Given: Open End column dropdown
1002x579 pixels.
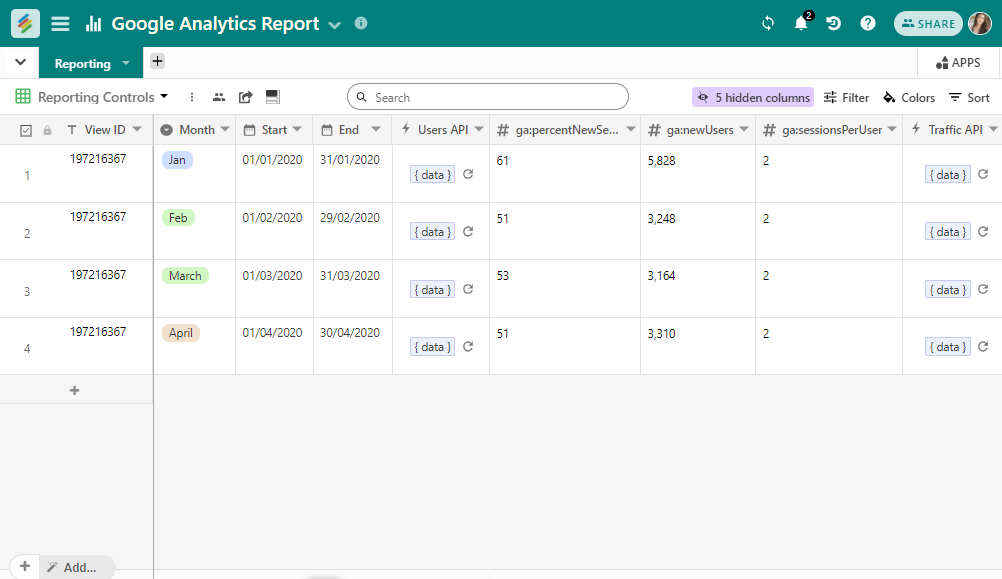Looking at the screenshot, I should [x=376, y=129].
